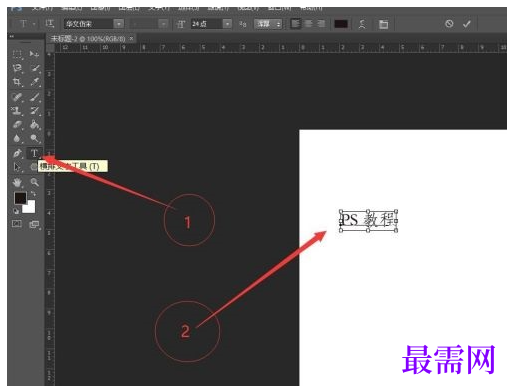Select the Crop tool
Image resolution: width=514 pixels, height=391 pixels.
[x=17, y=82]
